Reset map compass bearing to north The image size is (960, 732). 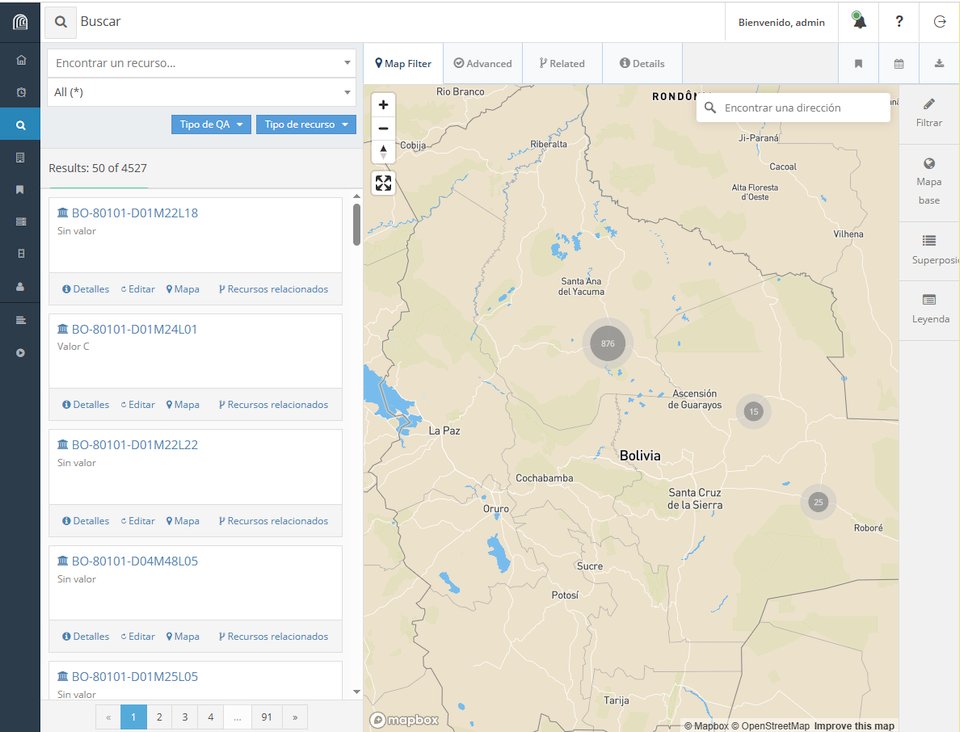coord(383,151)
